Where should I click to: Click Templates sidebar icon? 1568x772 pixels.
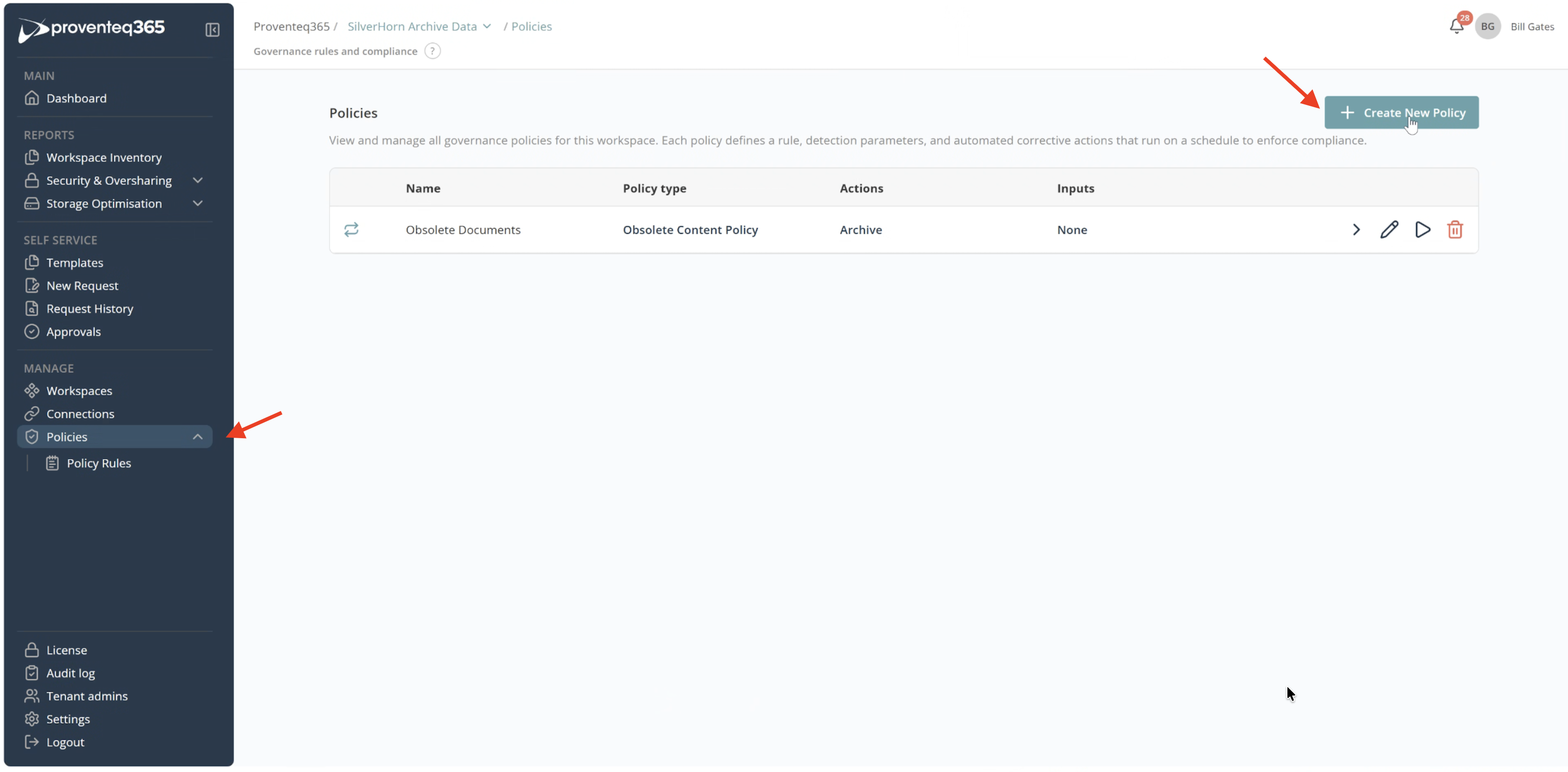[32, 262]
